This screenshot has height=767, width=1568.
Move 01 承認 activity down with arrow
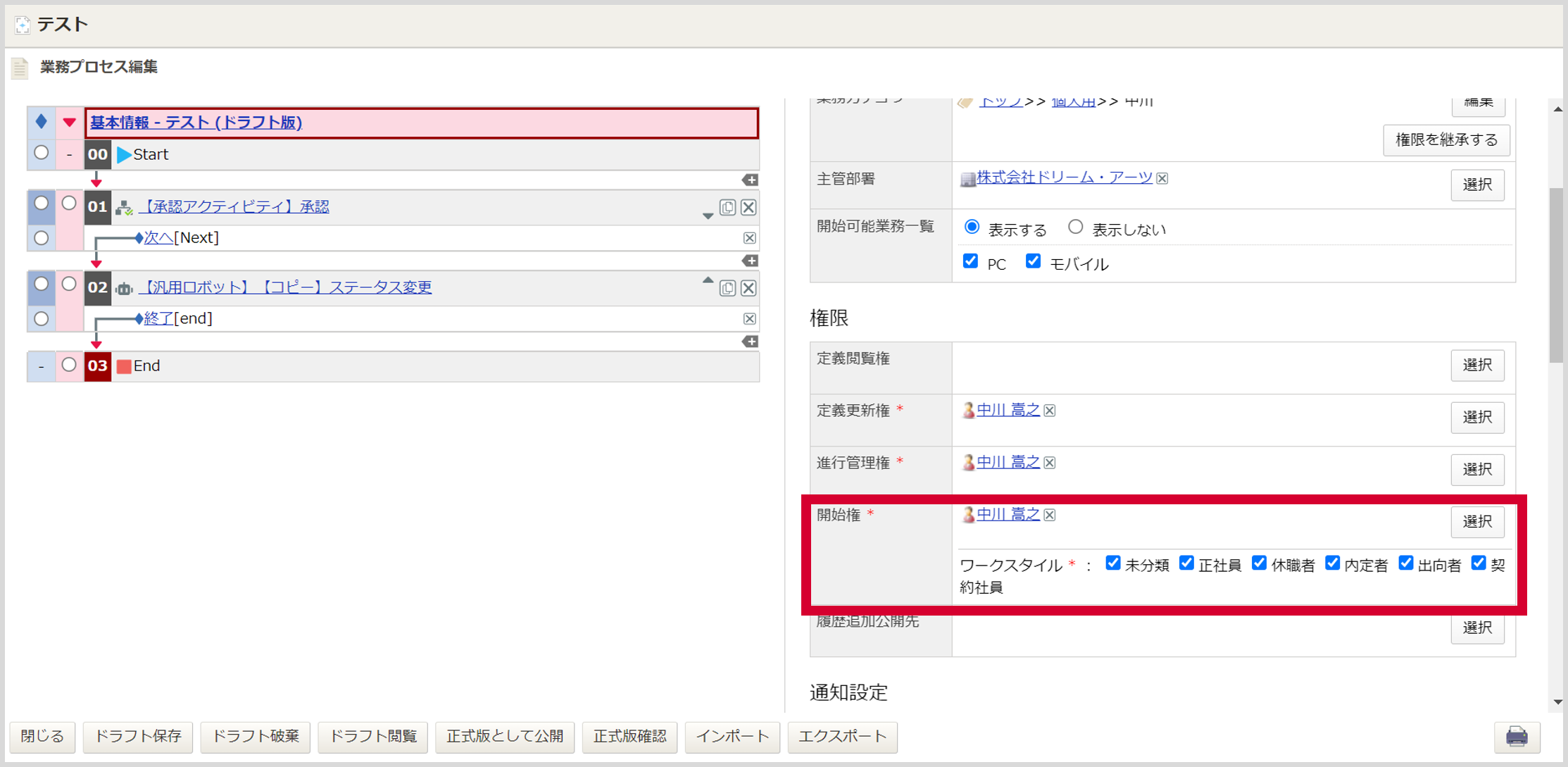708,216
